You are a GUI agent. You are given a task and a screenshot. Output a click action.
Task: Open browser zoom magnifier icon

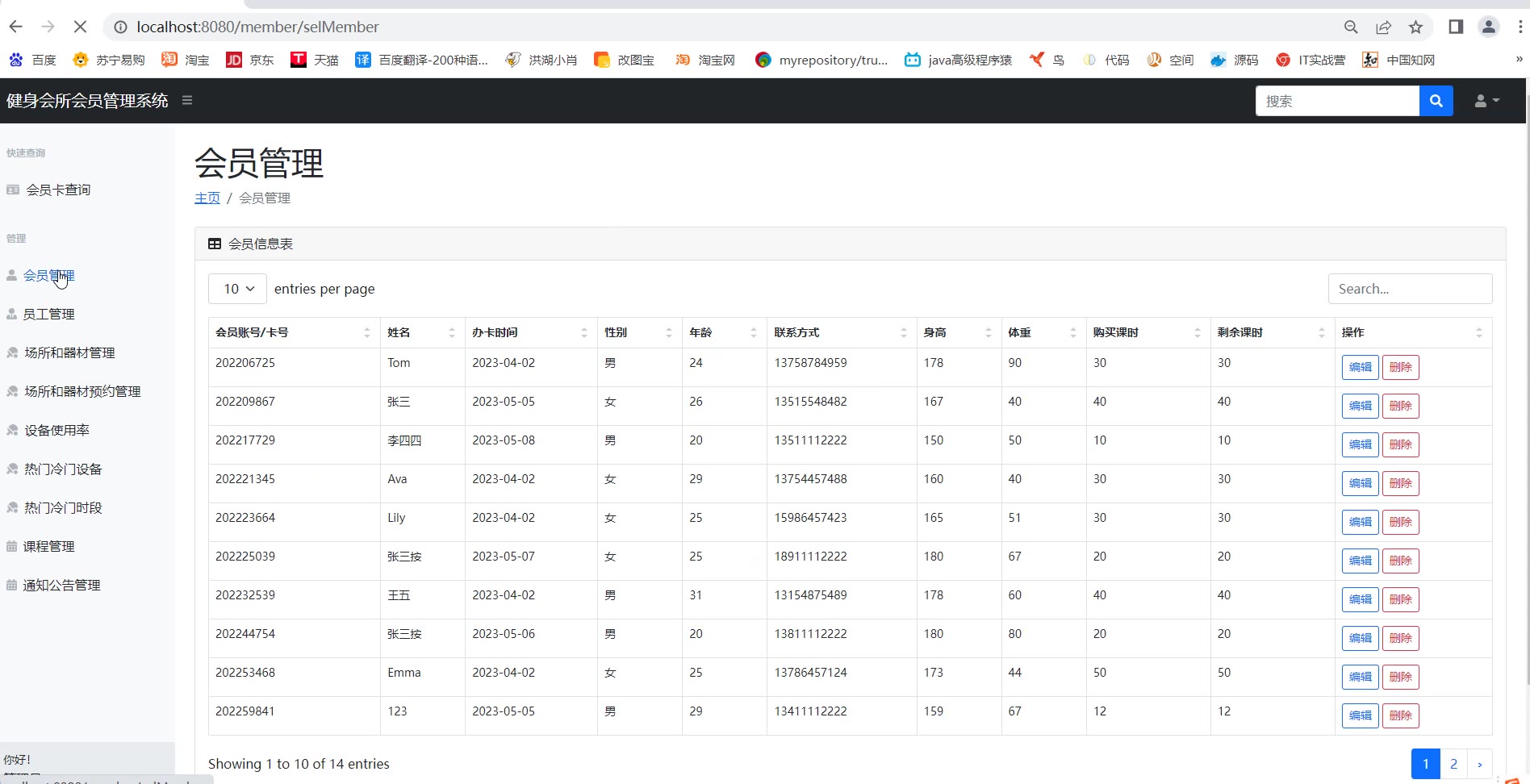coord(1351,27)
